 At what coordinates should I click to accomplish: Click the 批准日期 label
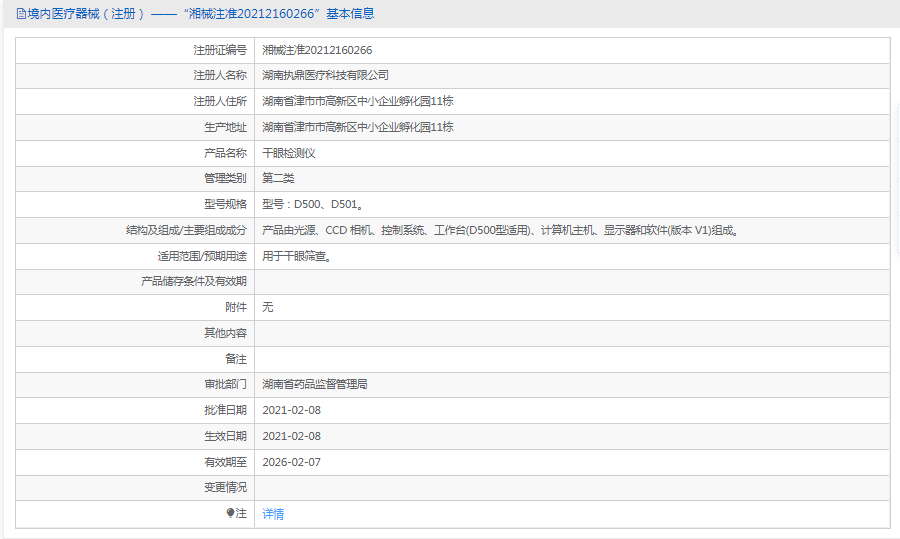(226, 410)
